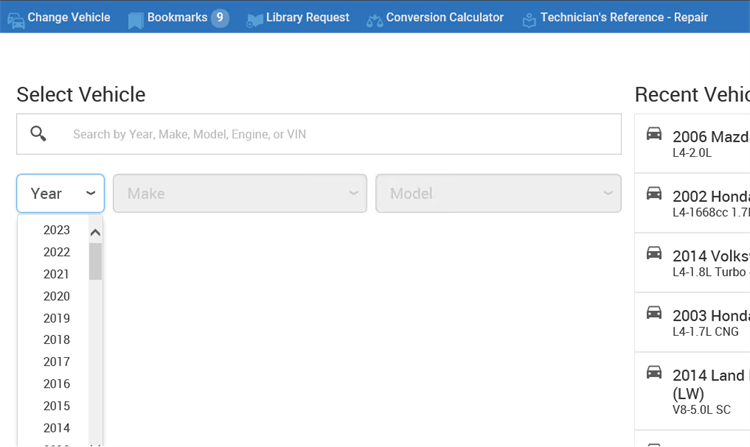Open recent vehicle 2014 Land Rover
This screenshot has height=447, width=750.
pyautogui.click(x=692, y=392)
